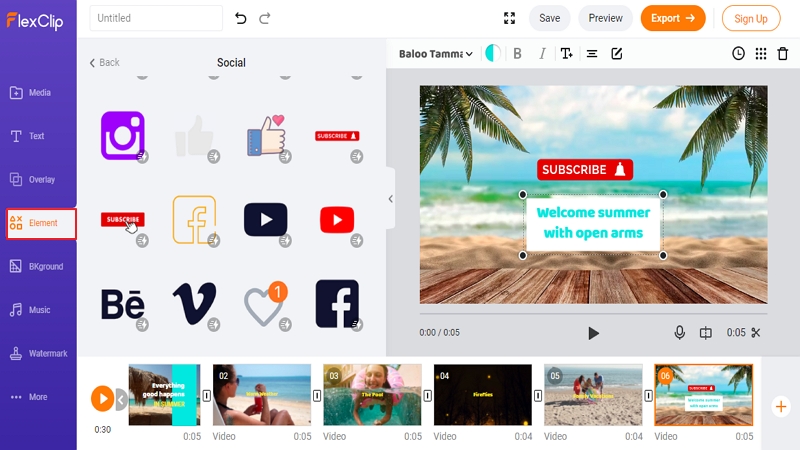The height and width of the screenshot is (450, 800).
Task: Open the Baloo Tamma font dropdown
Action: 436,54
